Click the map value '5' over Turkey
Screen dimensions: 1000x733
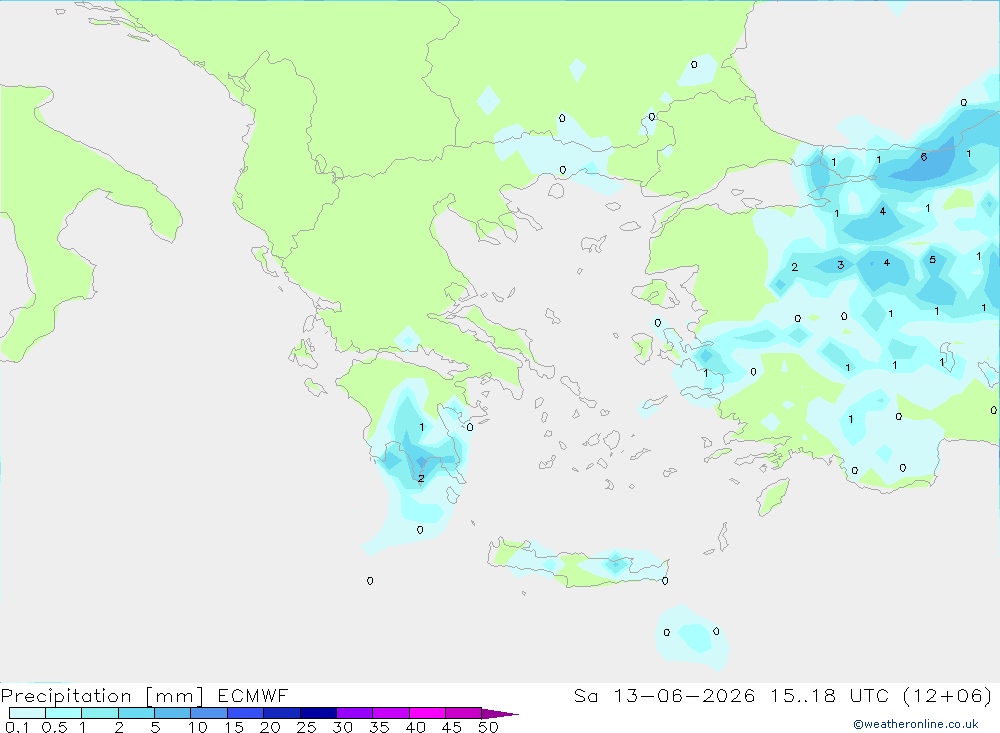click(932, 260)
